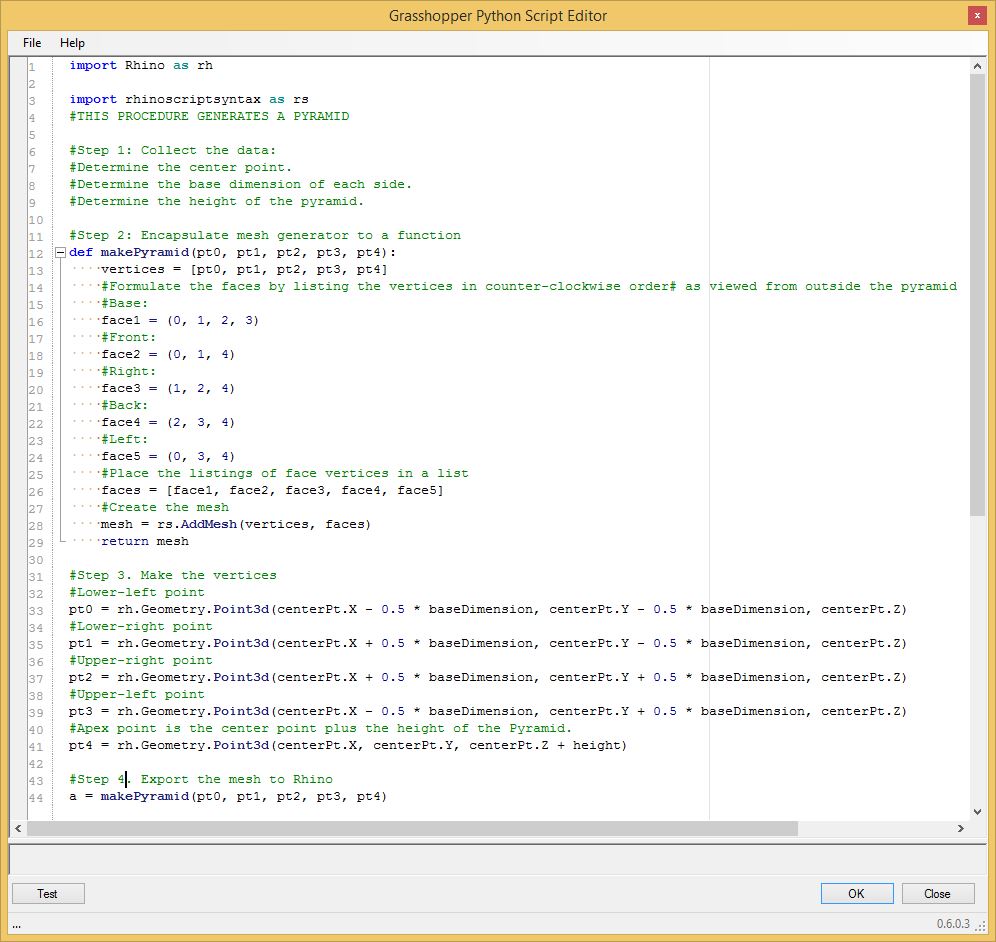This screenshot has width=996, height=942.
Task: Click the 'return mesh' line
Action: point(145,542)
